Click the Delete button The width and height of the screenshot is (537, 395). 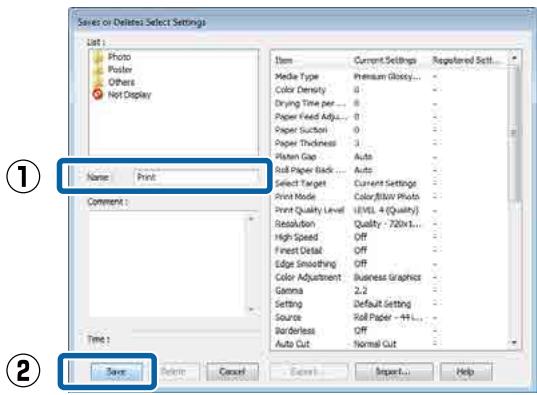pos(173,372)
